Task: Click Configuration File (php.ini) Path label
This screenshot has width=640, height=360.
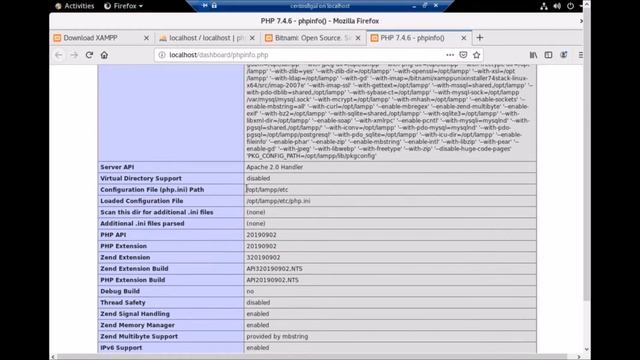Action: (152, 190)
